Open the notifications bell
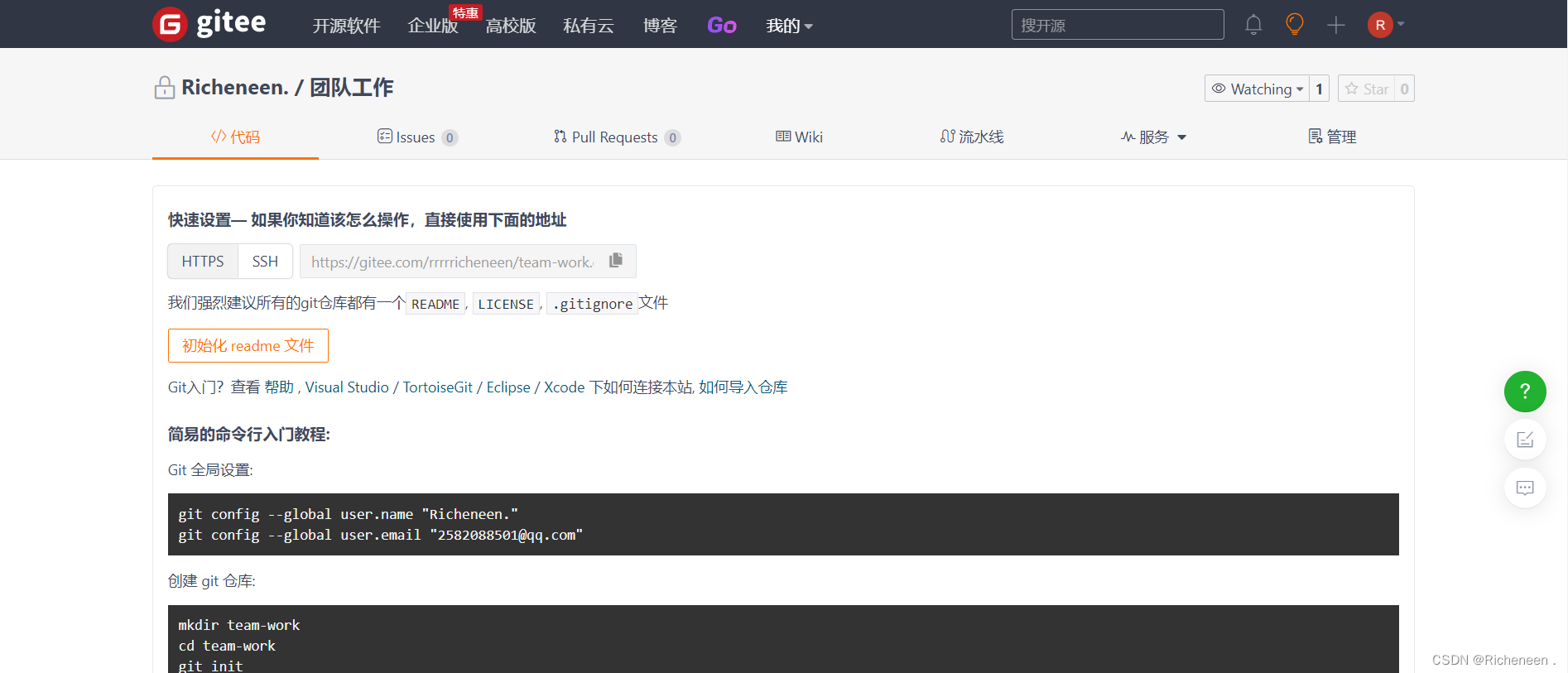 [x=1253, y=25]
